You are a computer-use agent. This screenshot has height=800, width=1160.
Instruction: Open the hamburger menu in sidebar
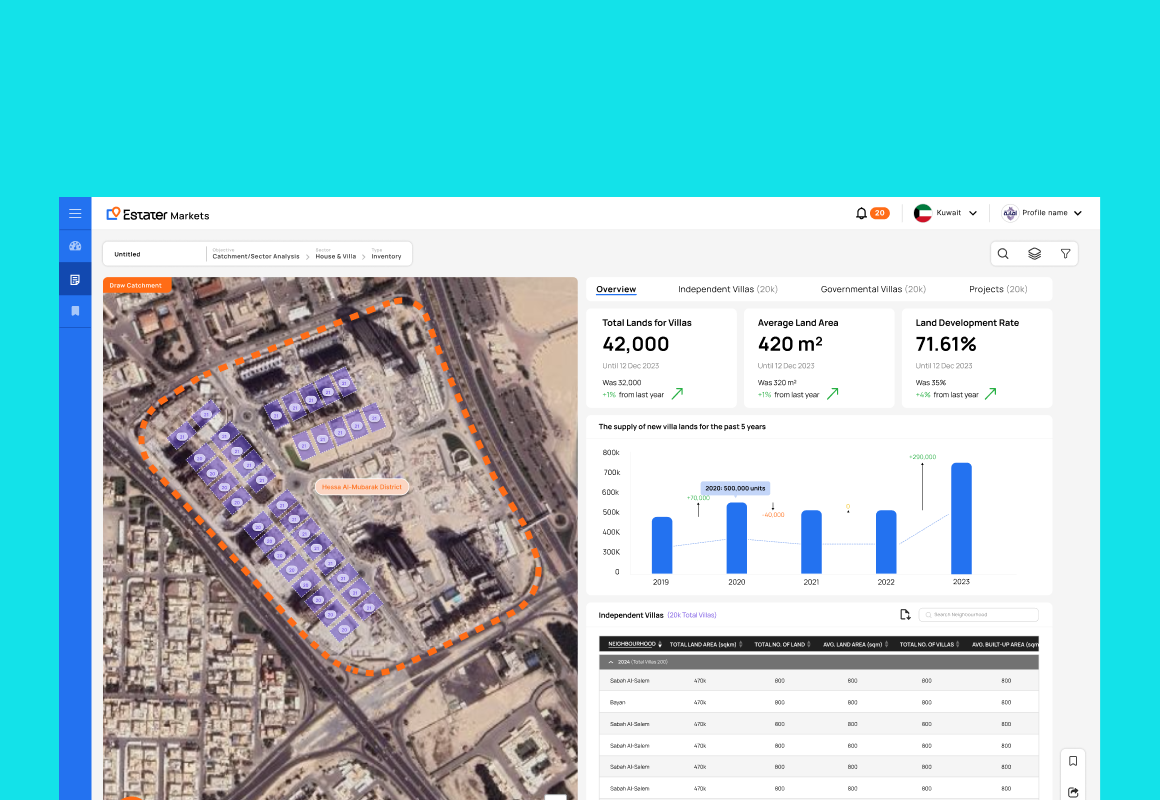pos(75,214)
